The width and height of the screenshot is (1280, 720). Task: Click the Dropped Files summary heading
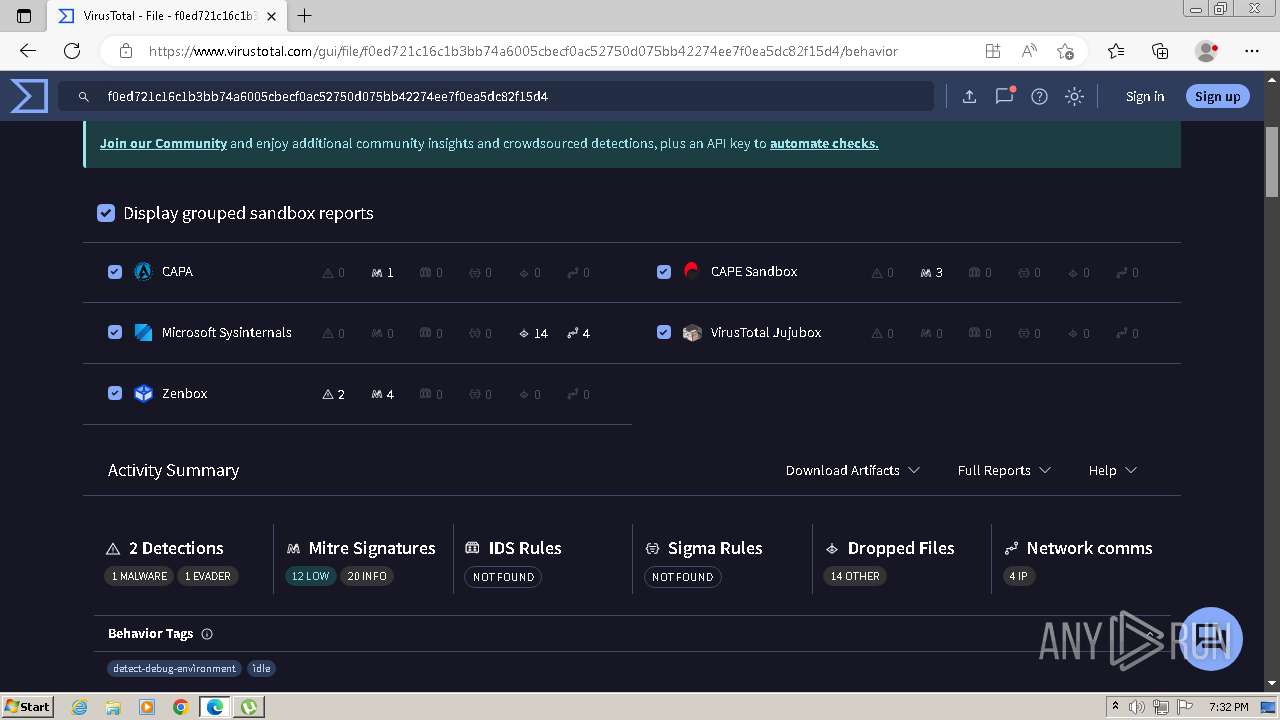[x=901, y=548]
